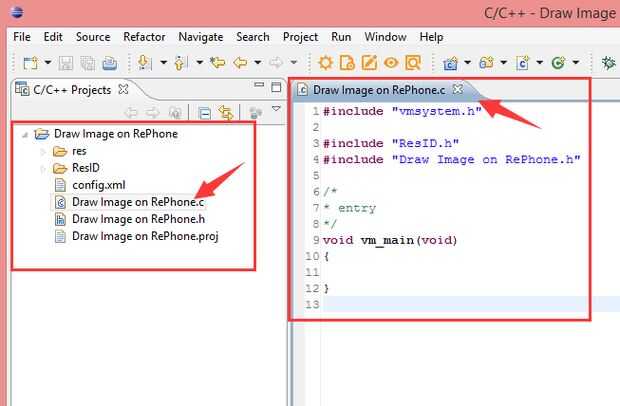Open the Search menu
The image size is (620, 406).
tap(253, 37)
